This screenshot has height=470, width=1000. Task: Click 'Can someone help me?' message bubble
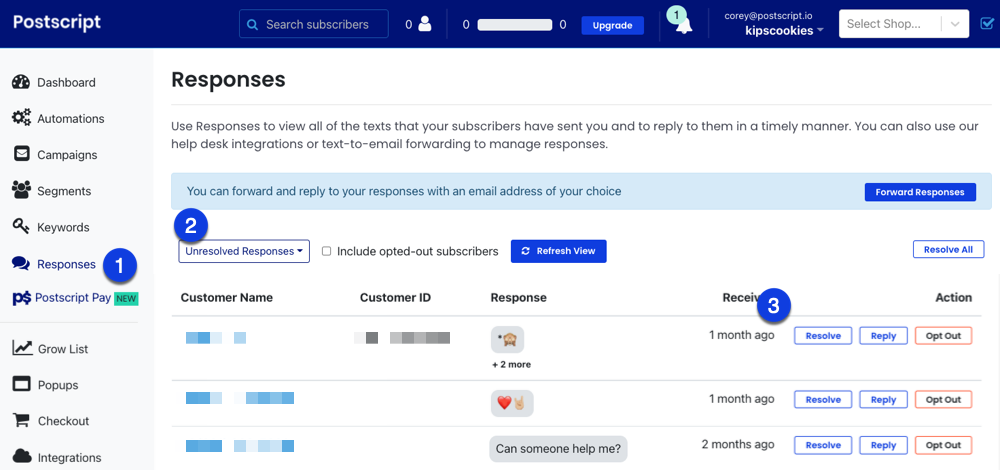(558, 449)
